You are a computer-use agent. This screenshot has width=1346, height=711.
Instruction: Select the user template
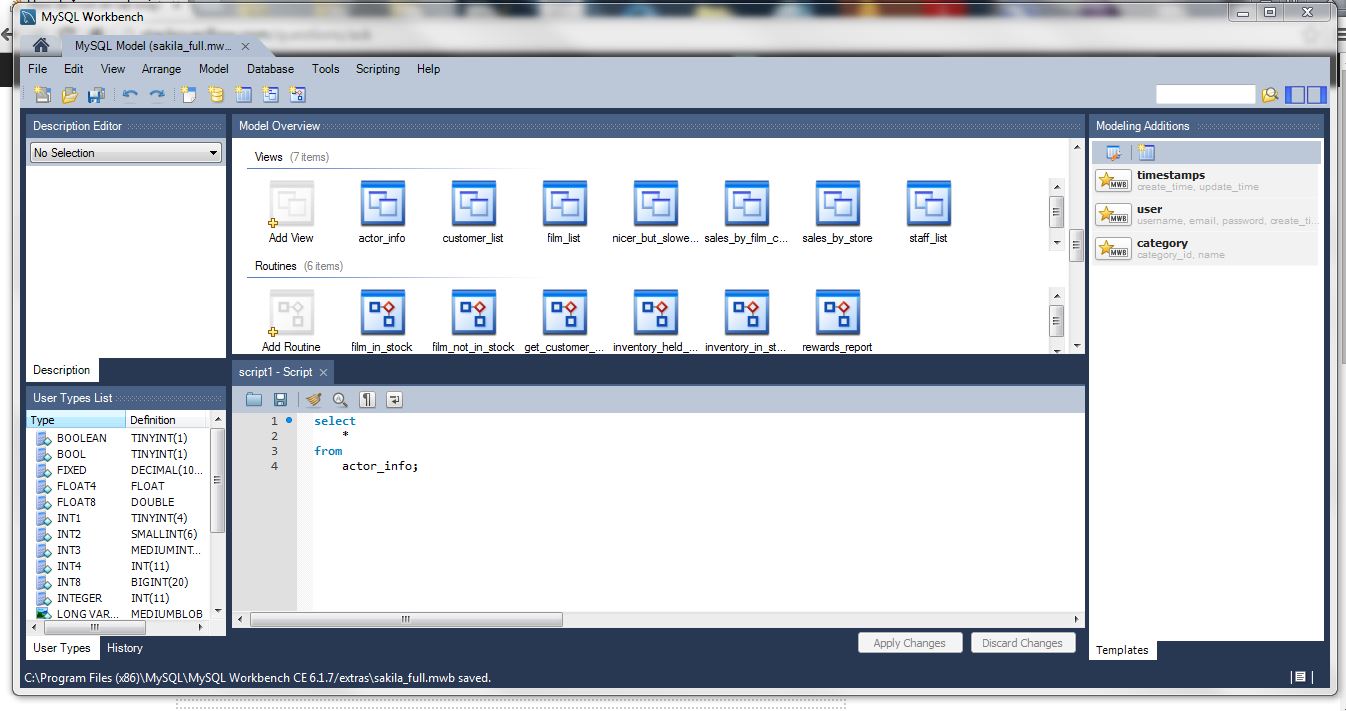[1205, 214]
